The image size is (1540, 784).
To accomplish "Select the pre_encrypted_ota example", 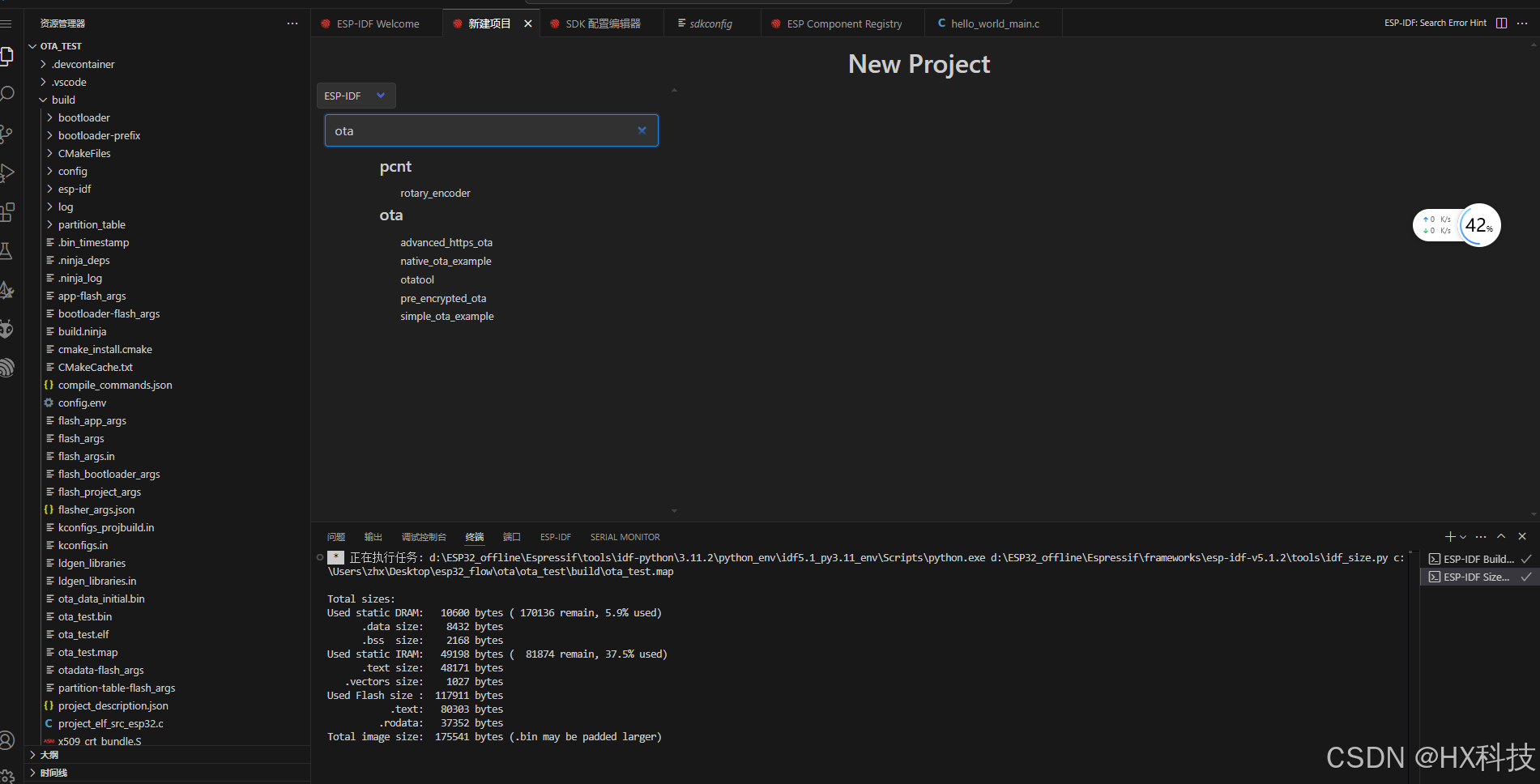I will [443, 298].
